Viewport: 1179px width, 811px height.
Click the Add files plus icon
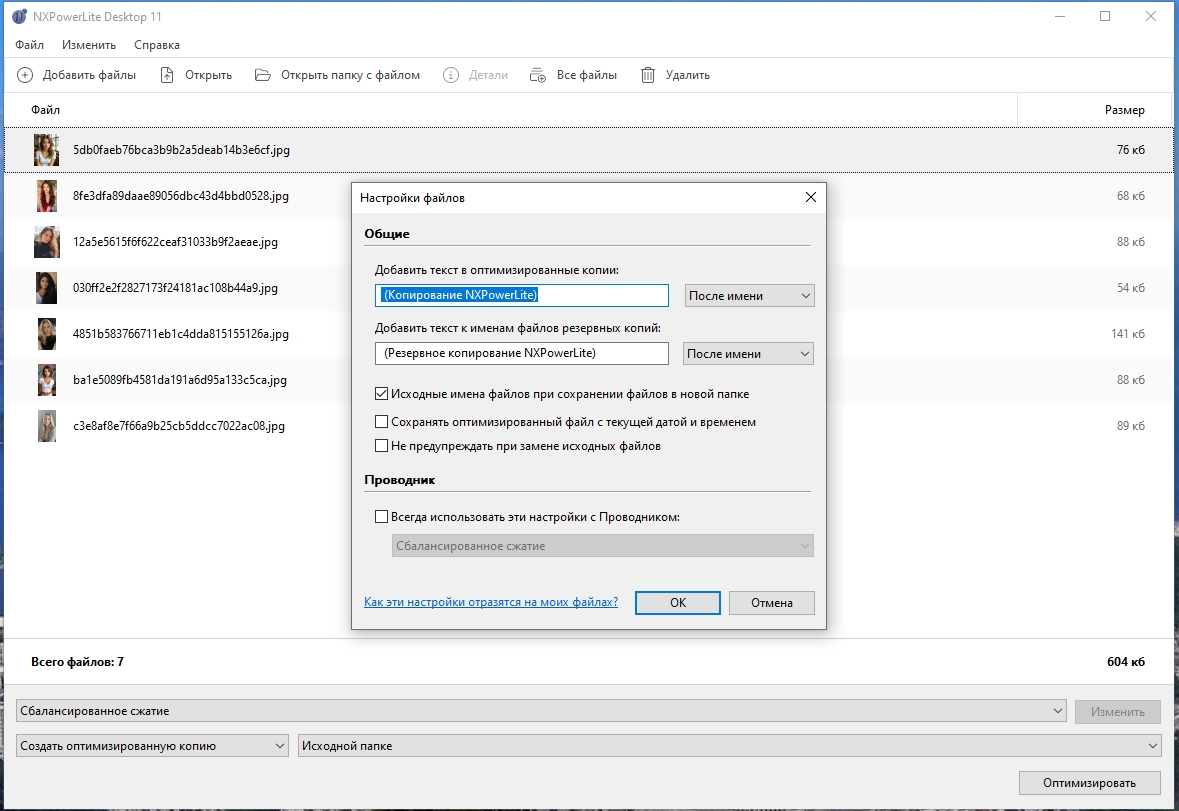25,75
